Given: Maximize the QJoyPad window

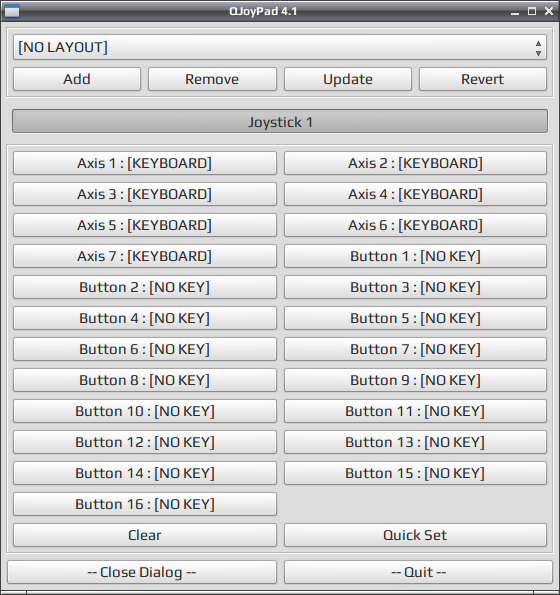Looking at the screenshot, I should [532, 11].
